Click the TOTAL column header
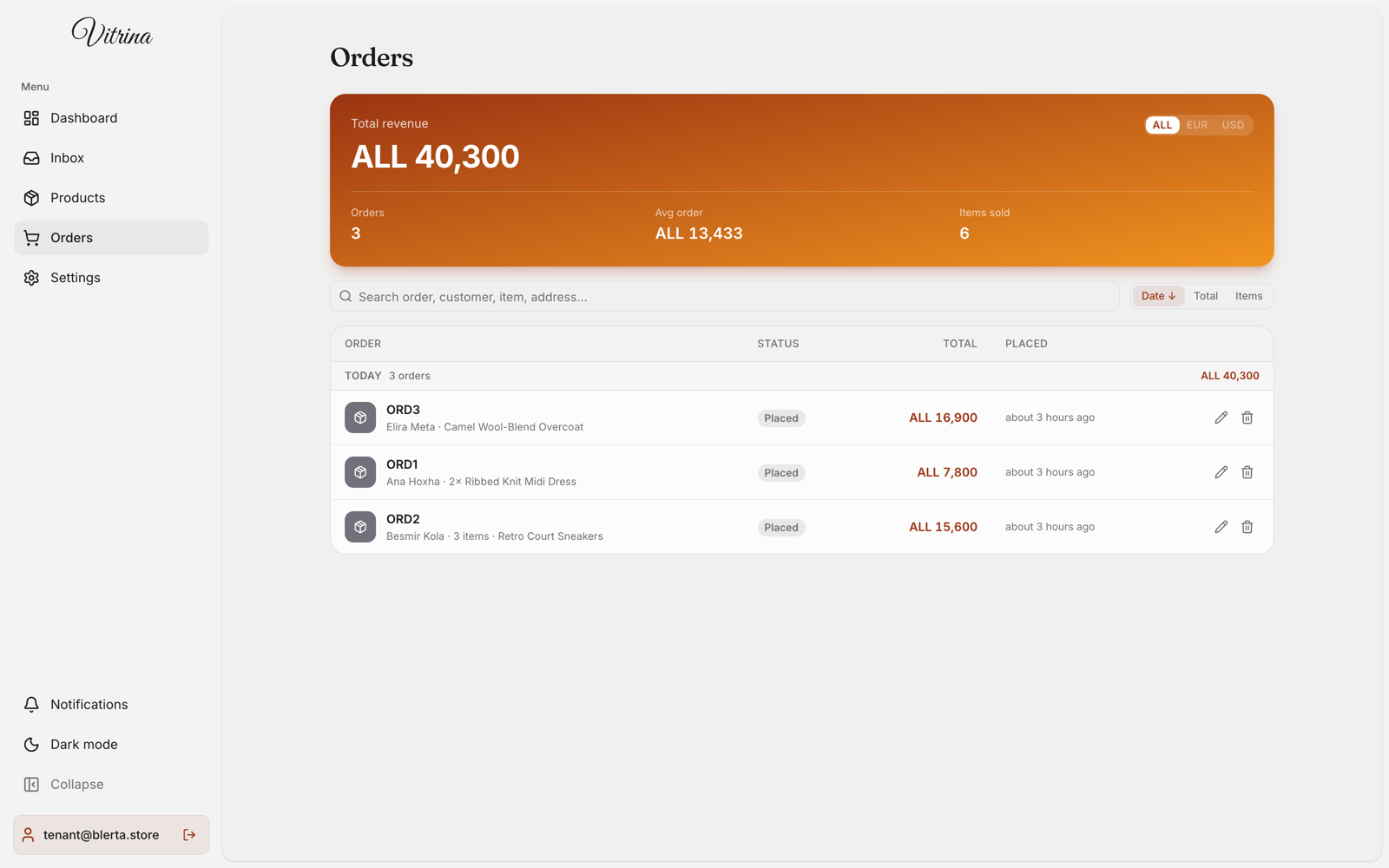 (x=960, y=344)
